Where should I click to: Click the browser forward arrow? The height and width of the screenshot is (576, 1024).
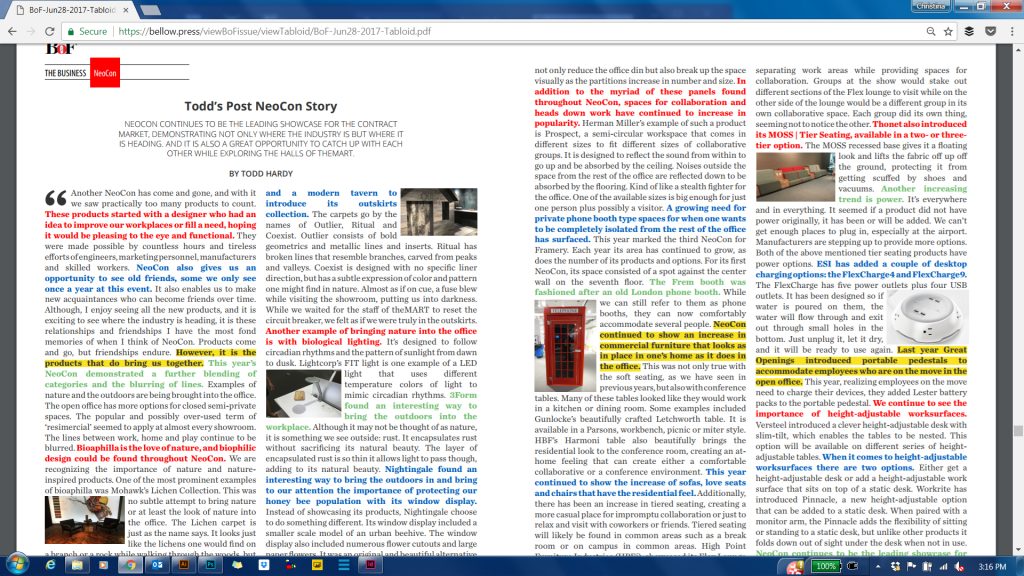(31, 31)
